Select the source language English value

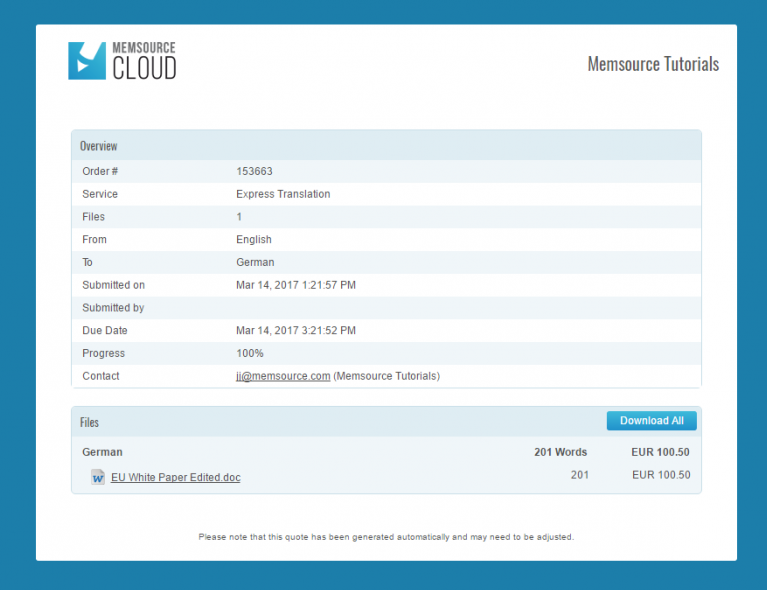coord(254,240)
